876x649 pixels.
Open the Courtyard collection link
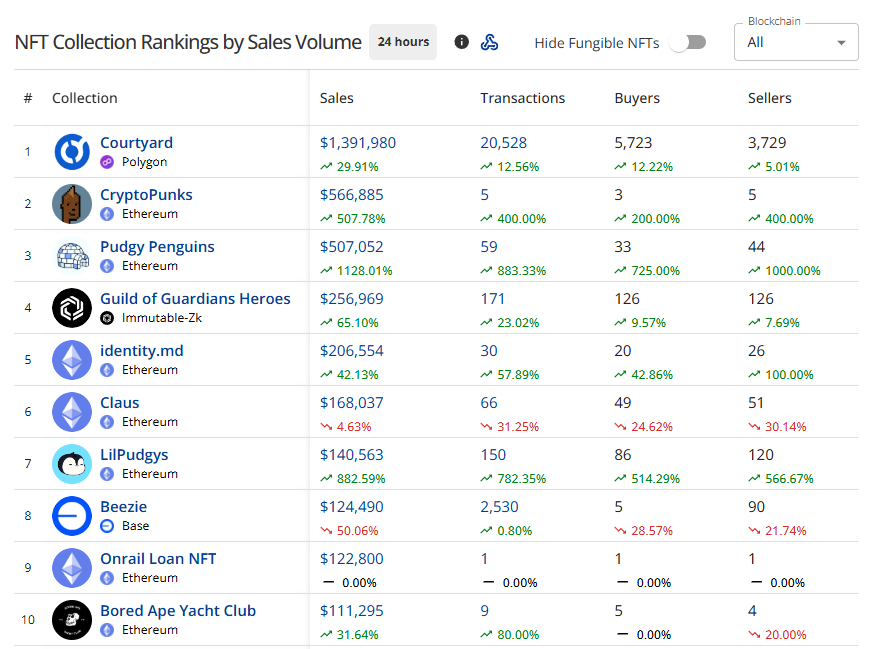[x=136, y=142]
